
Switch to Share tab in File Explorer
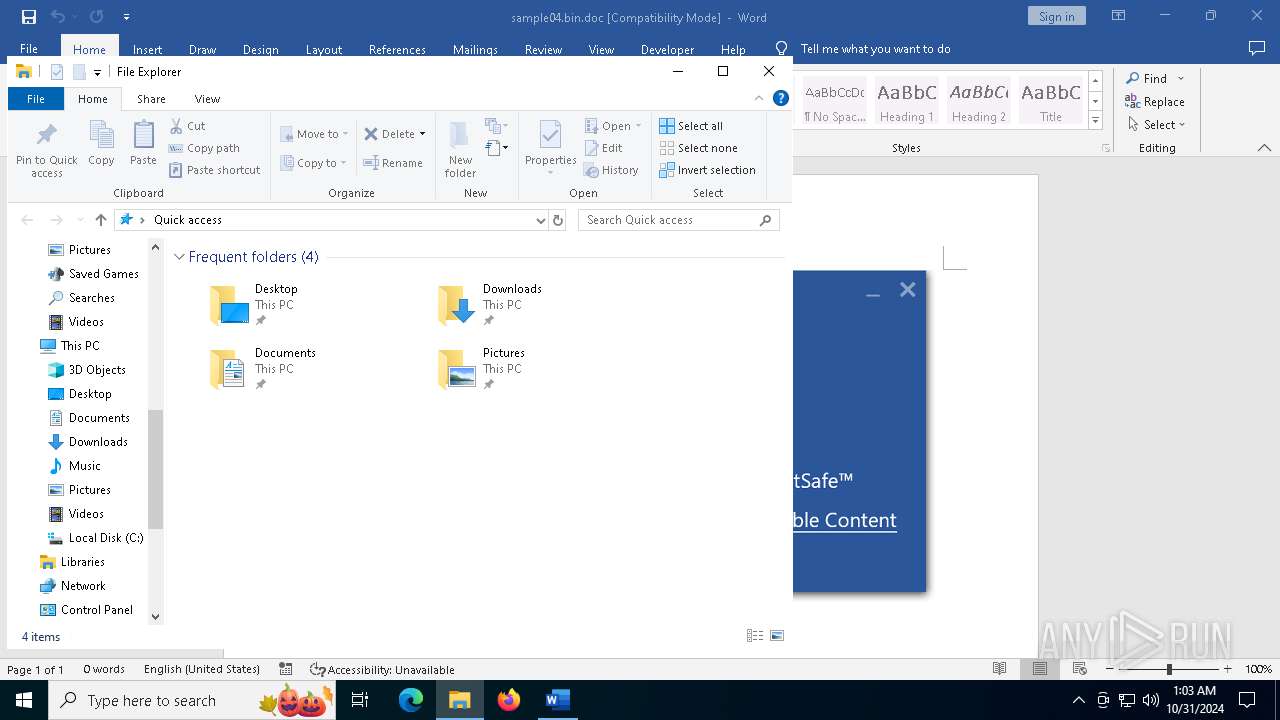pyautogui.click(x=151, y=99)
